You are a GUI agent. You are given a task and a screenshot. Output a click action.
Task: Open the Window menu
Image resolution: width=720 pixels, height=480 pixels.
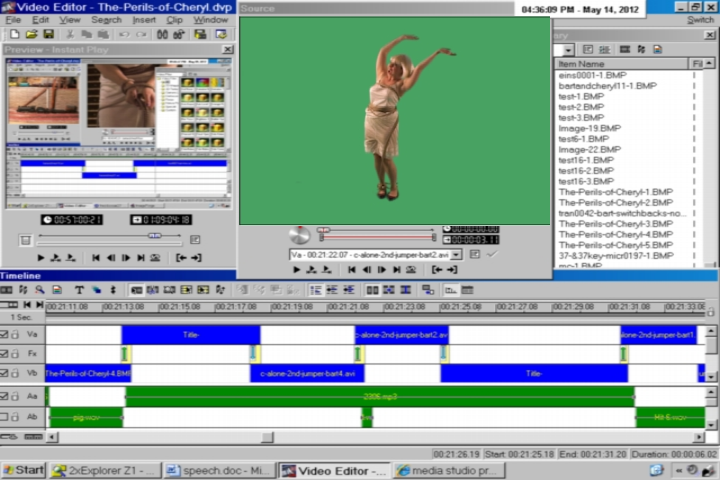tap(210, 20)
